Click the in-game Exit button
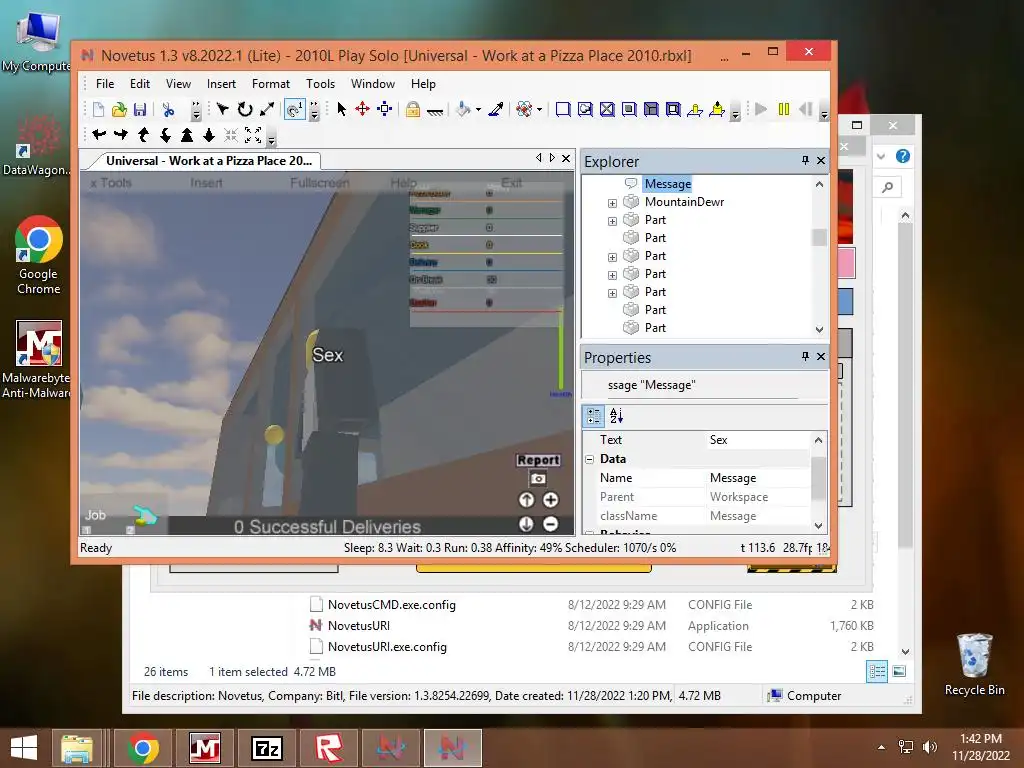 tap(511, 183)
